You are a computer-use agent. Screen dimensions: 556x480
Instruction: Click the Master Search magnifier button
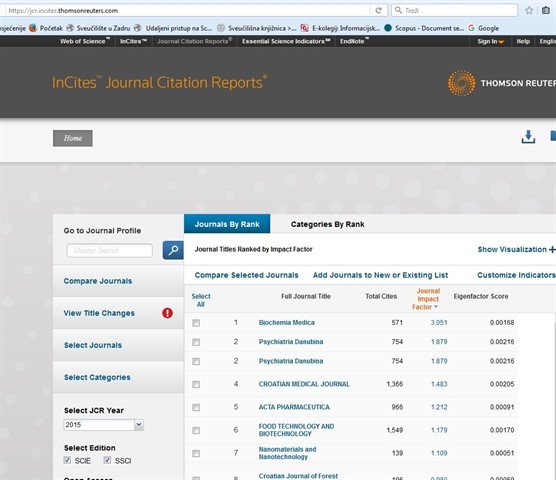173,250
